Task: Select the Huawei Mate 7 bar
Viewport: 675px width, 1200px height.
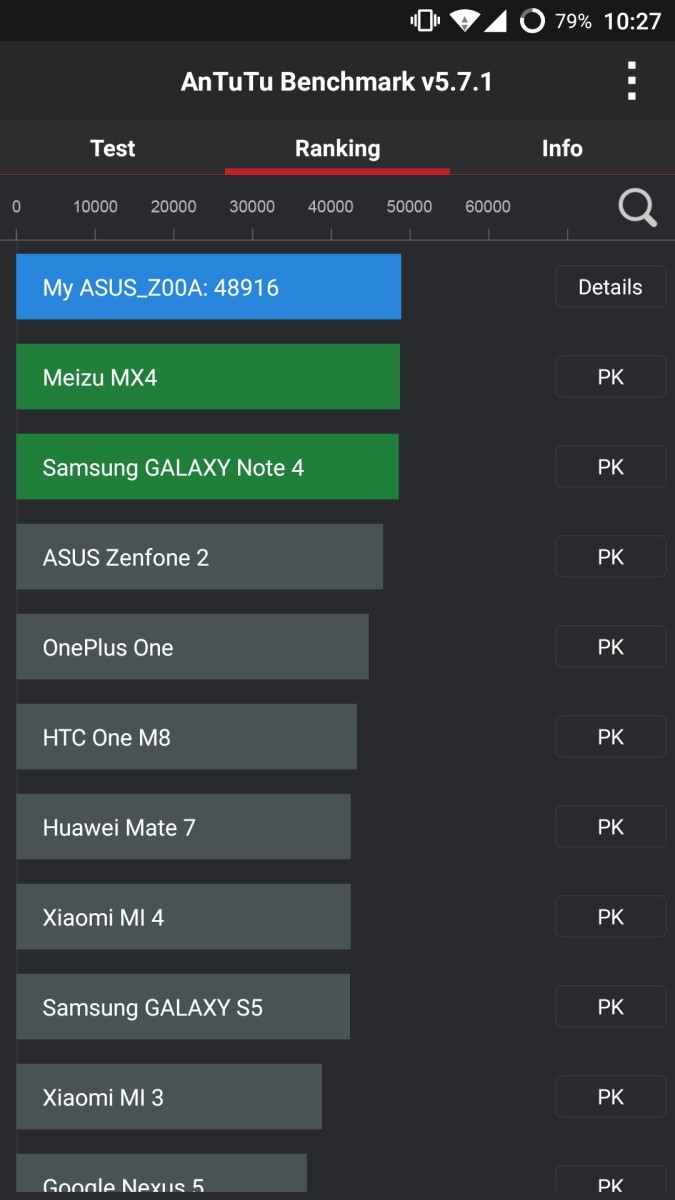Action: 183,827
